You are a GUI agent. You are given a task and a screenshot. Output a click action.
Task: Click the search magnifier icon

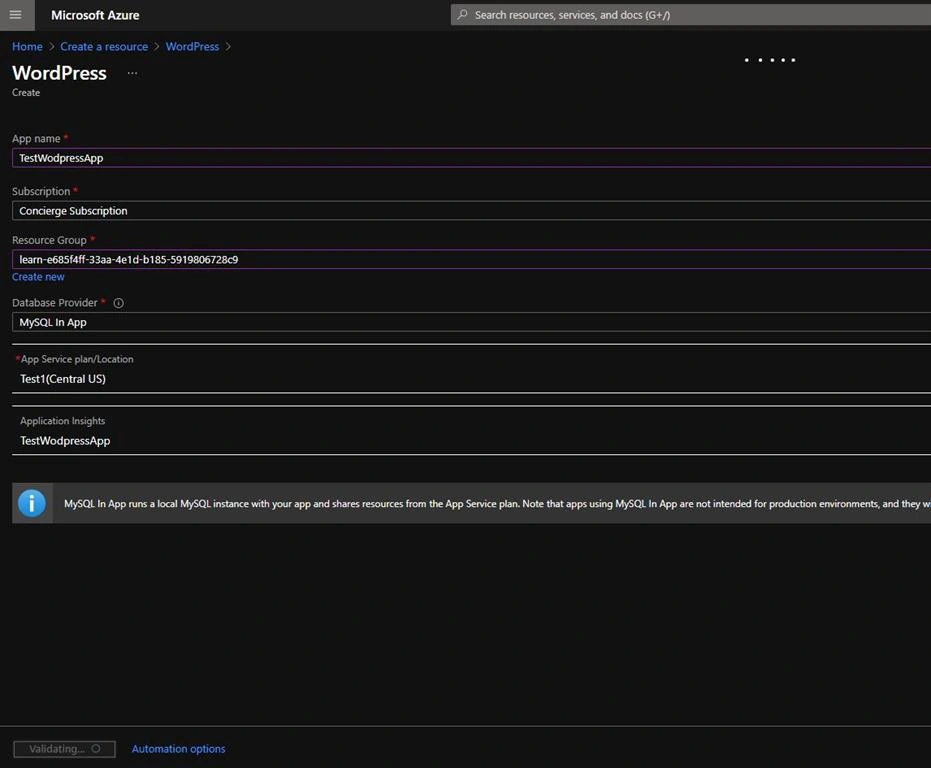pos(463,14)
